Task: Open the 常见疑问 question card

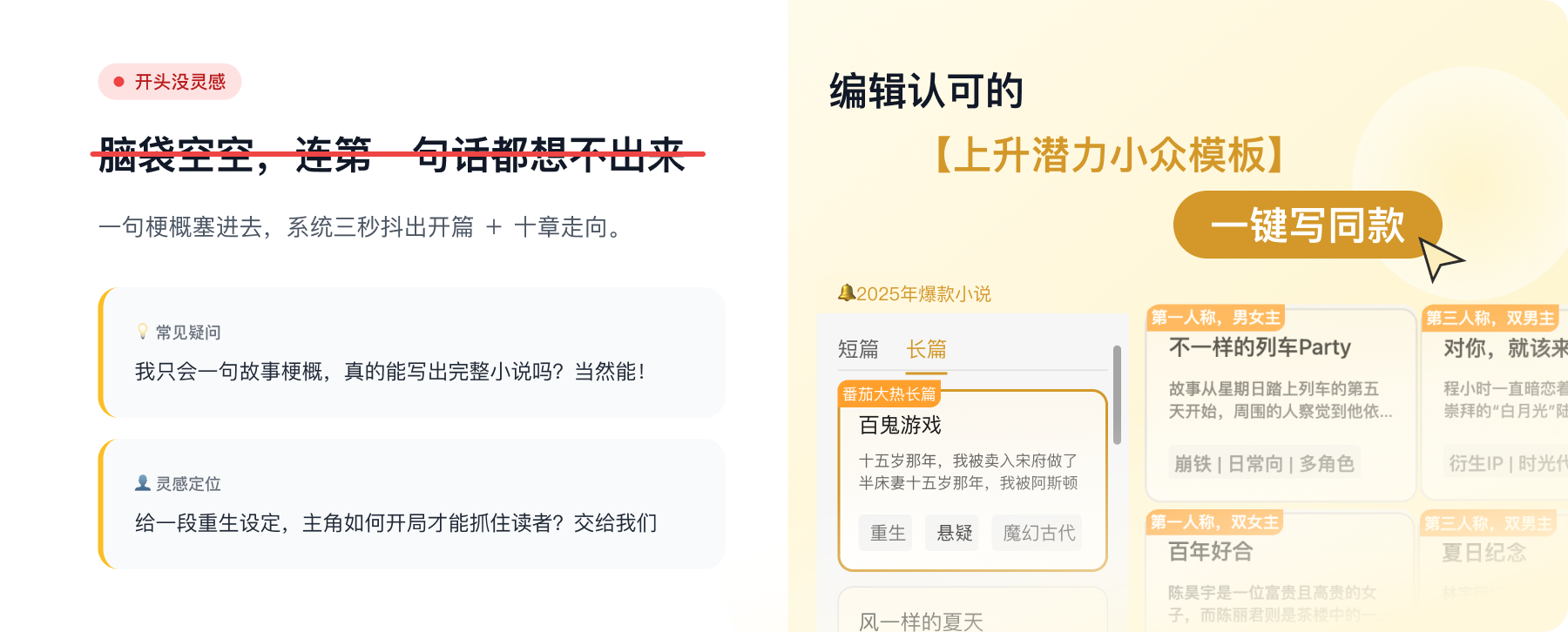Action: tap(412, 353)
